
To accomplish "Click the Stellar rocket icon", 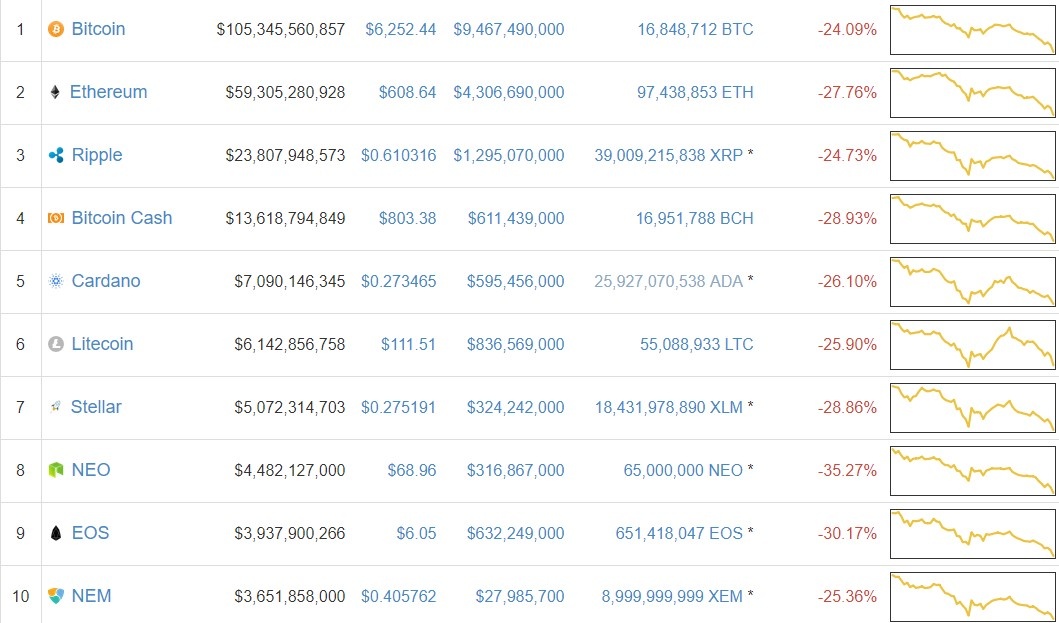I will point(56,407).
